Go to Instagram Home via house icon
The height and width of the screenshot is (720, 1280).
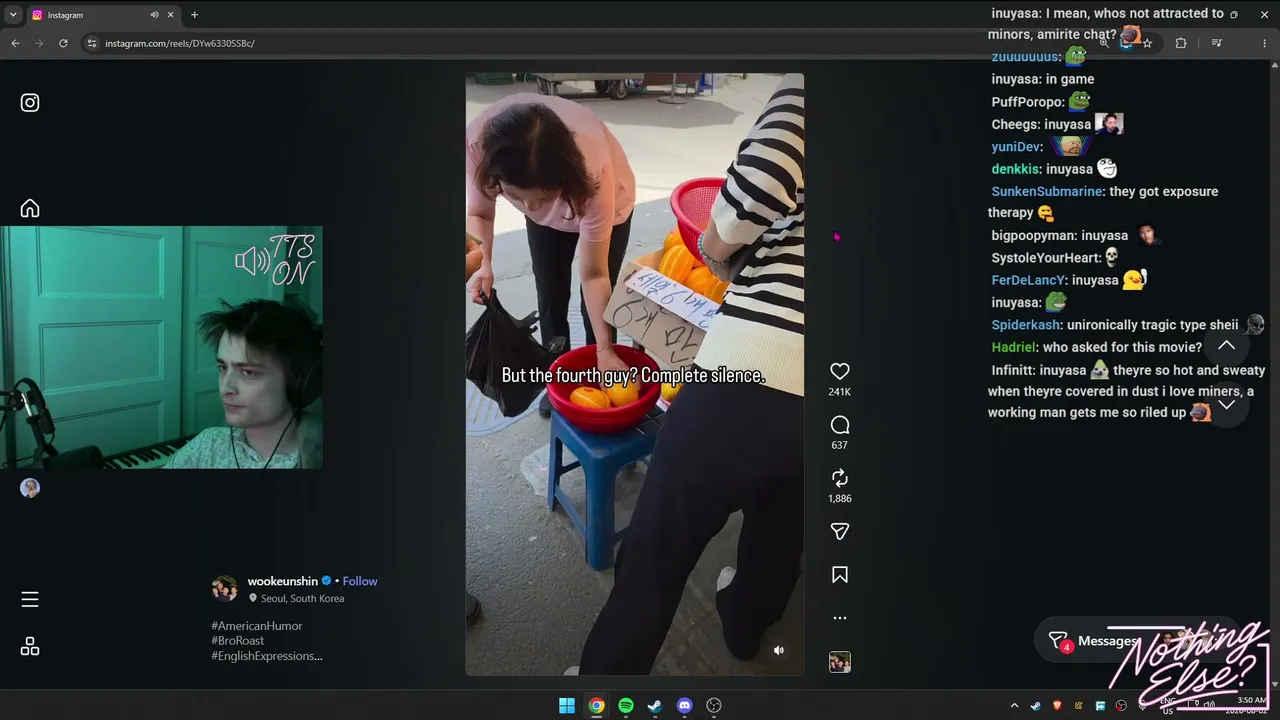coord(30,208)
